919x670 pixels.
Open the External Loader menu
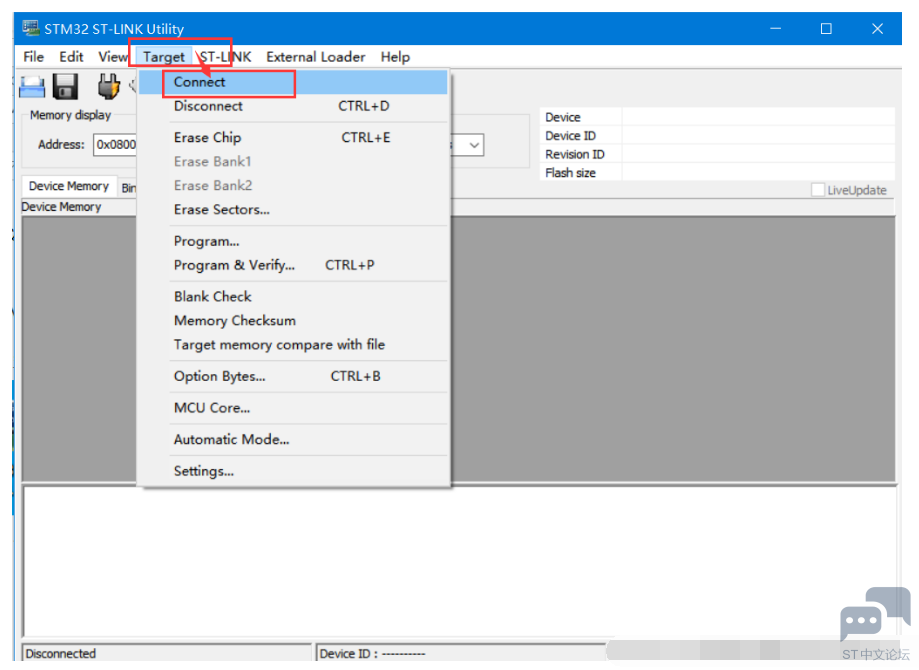315,57
